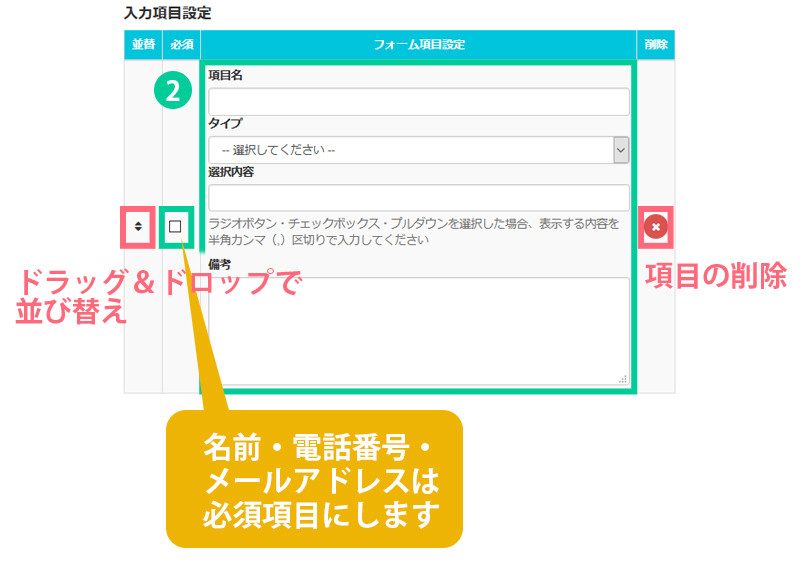Click into the 選択内容 input field
The height and width of the screenshot is (562, 800).
[x=418, y=197]
